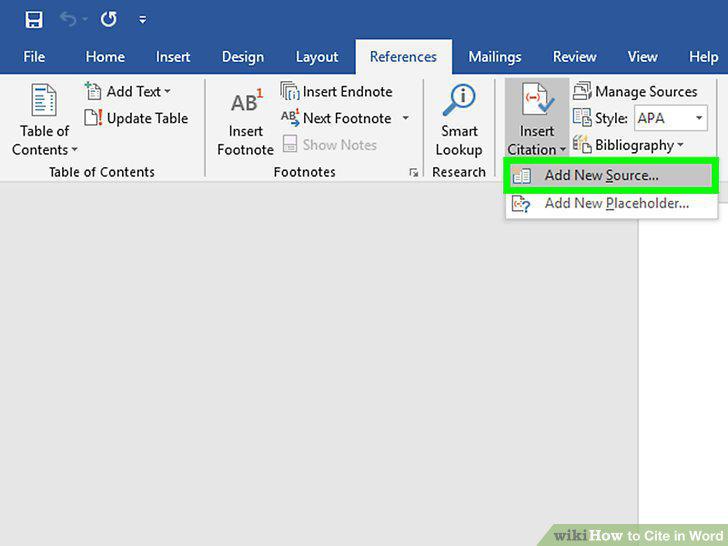Expand the Bibliography dropdown arrow
Screen dimensions: 728x546
(x=680, y=144)
